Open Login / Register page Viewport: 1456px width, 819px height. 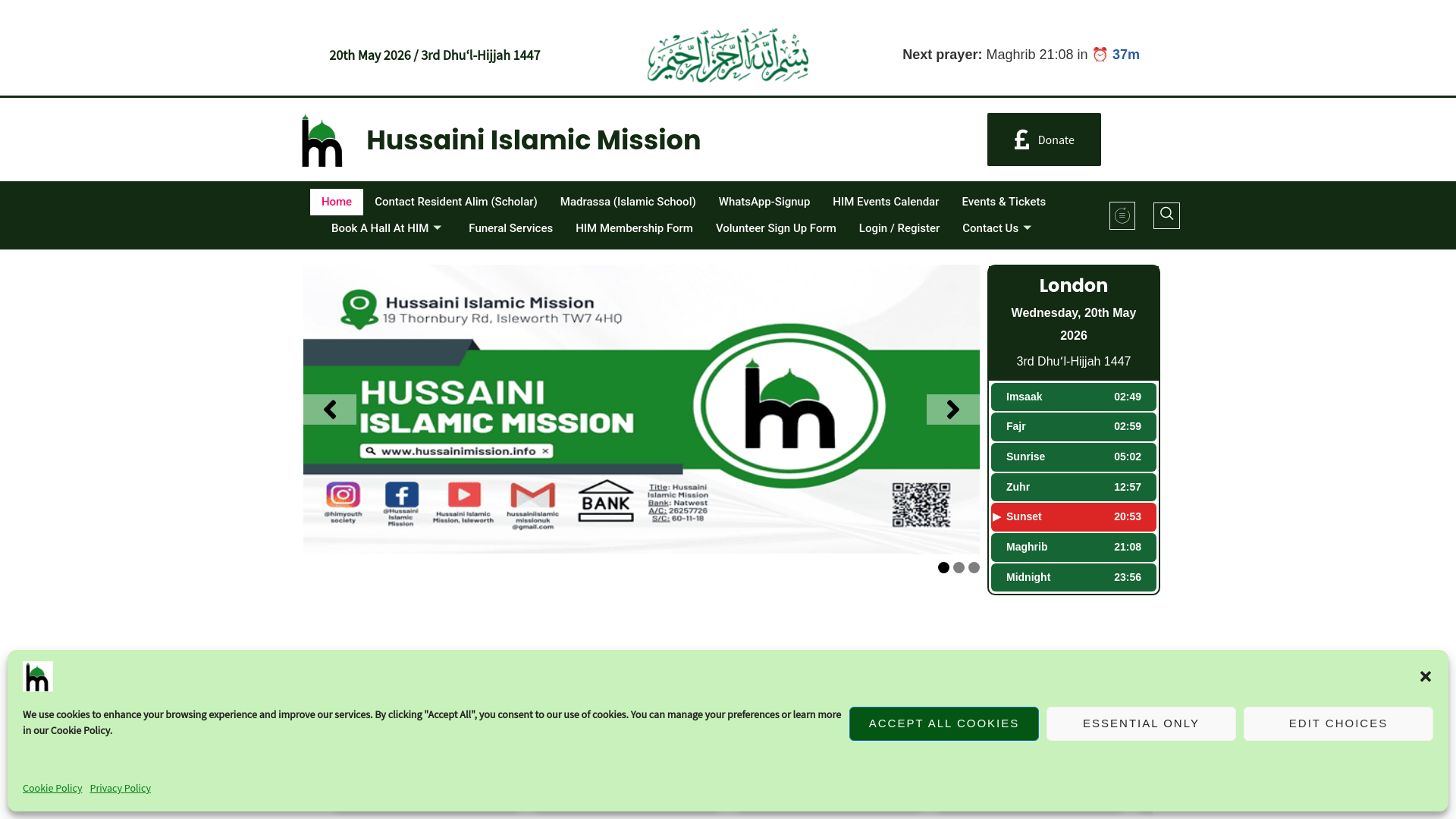coord(899,228)
